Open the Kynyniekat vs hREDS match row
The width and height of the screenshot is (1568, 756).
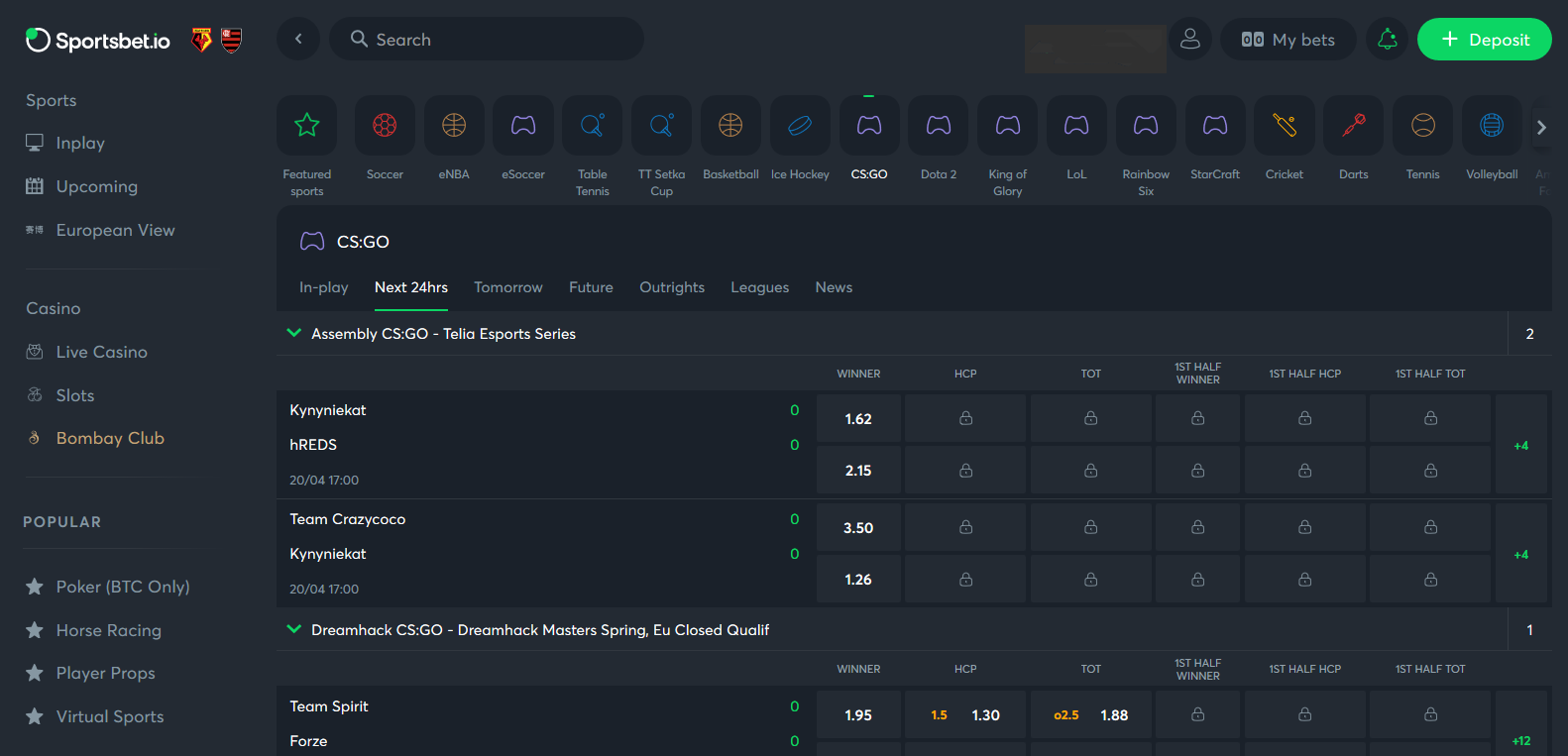544,444
